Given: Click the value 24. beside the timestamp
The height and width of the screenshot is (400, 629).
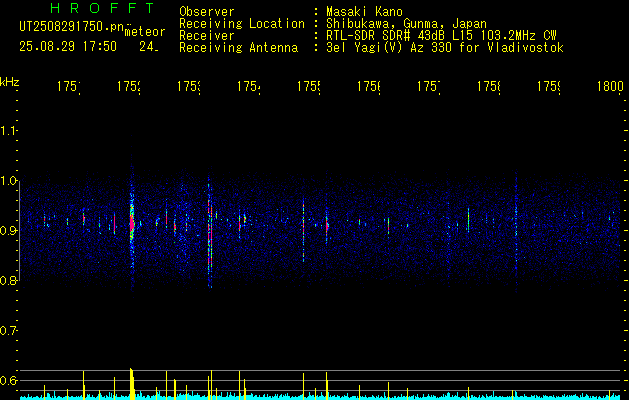Looking at the screenshot, I should click(x=149, y=47).
